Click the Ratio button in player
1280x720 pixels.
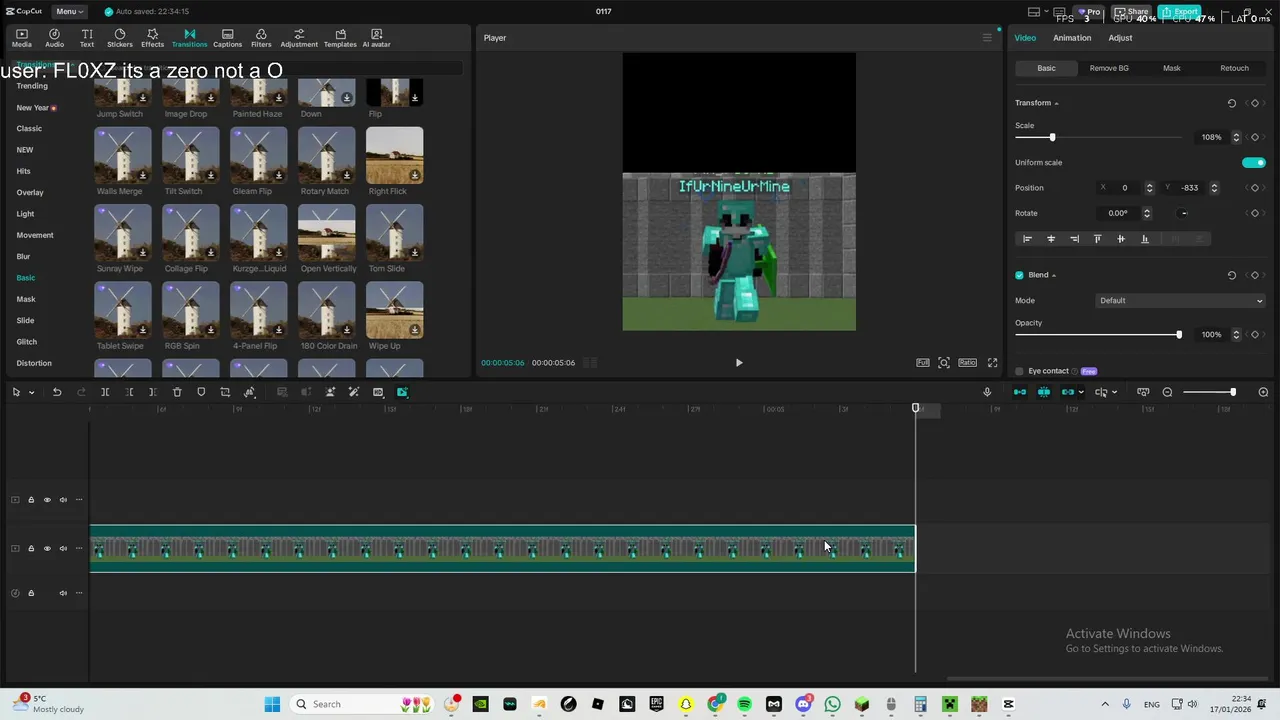coord(967,363)
